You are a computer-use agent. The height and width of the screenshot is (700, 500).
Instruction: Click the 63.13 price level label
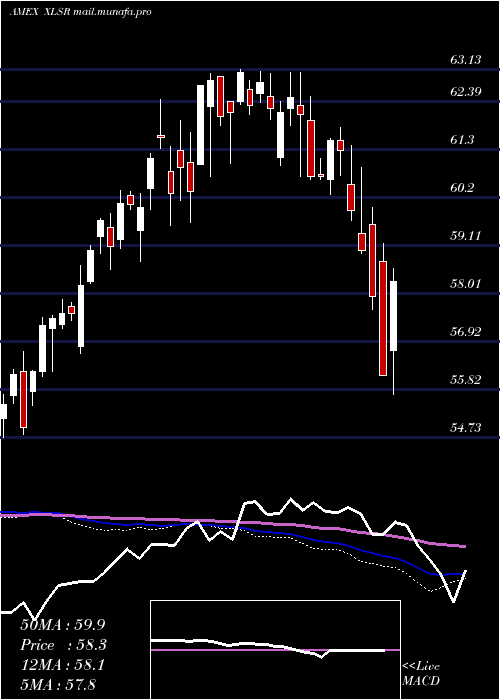pyautogui.click(x=466, y=60)
